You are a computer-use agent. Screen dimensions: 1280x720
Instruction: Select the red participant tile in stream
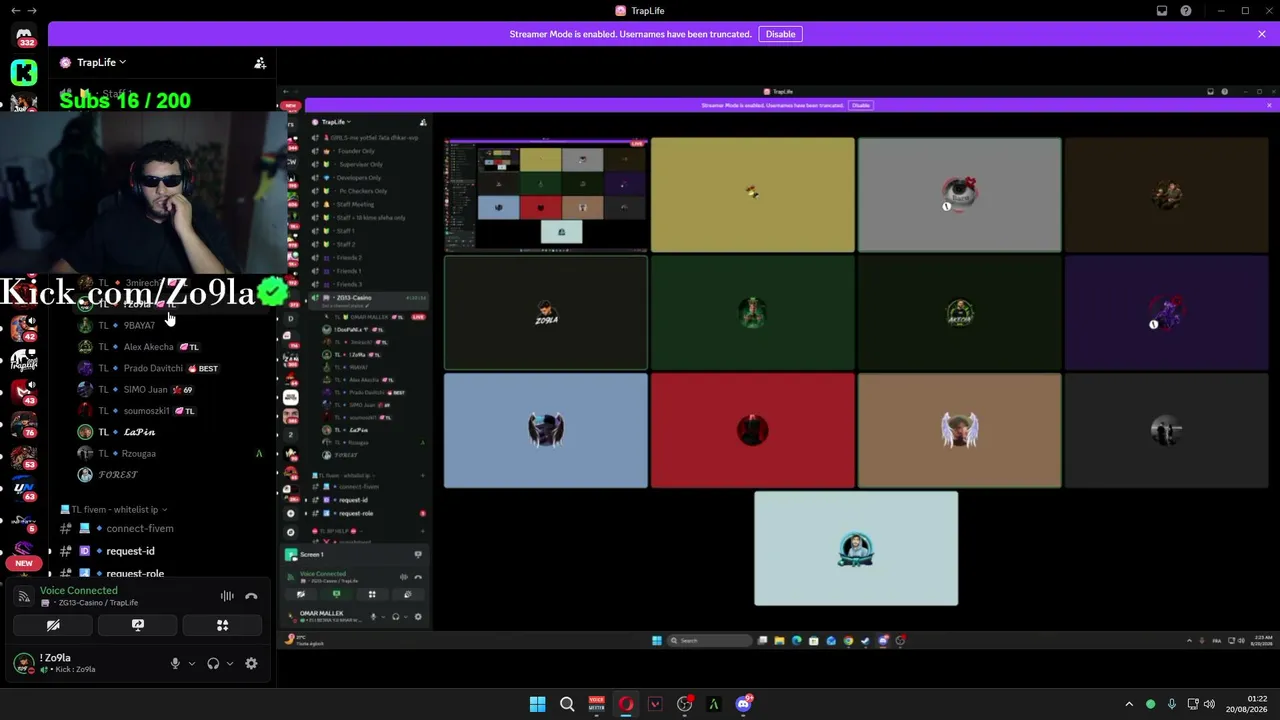pyautogui.click(x=753, y=431)
